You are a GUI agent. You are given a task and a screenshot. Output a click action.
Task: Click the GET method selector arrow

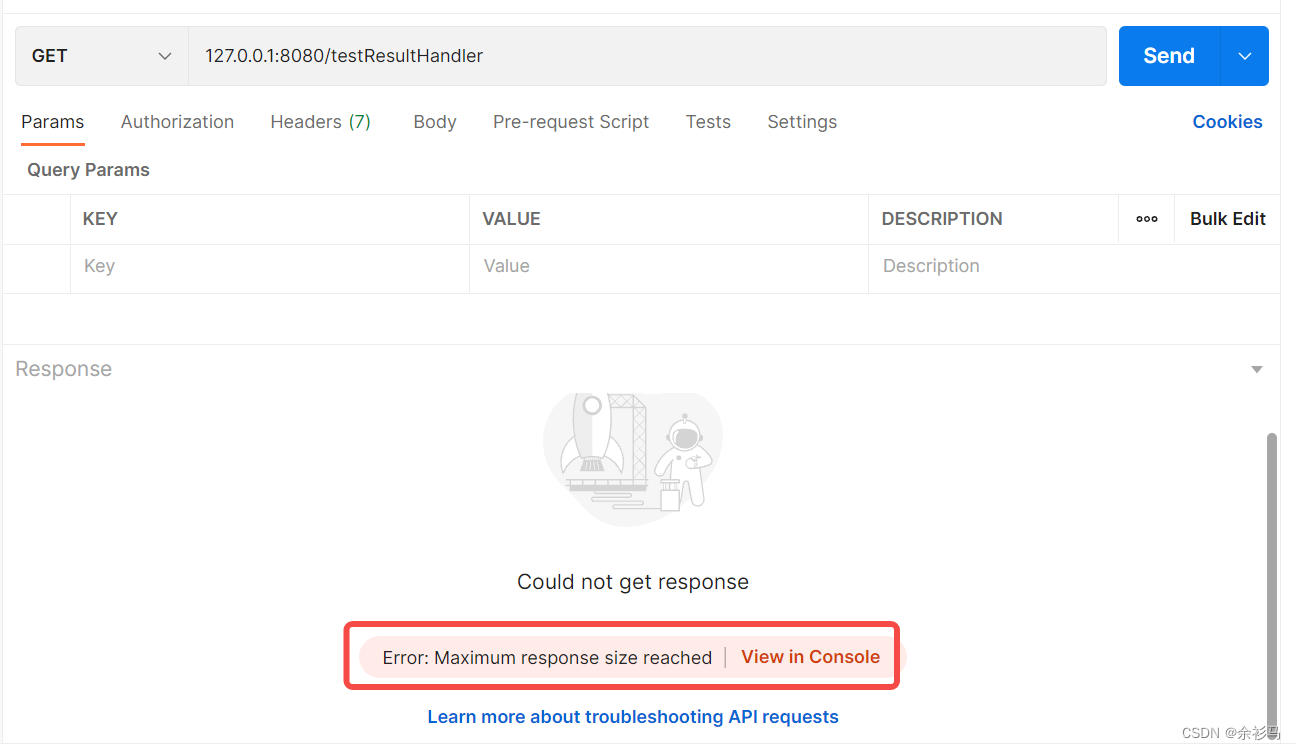pos(164,56)
